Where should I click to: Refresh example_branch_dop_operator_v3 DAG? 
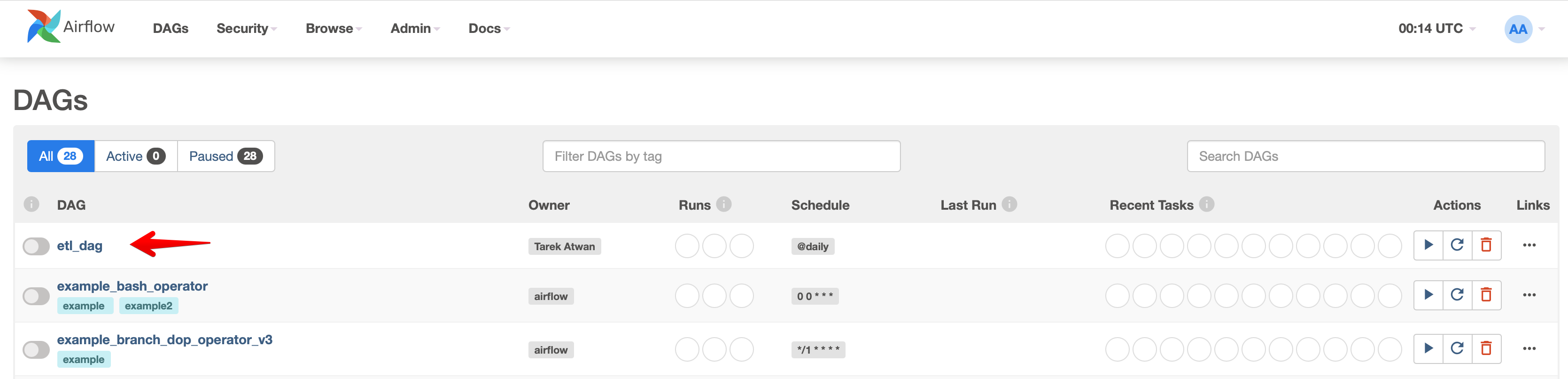(1457, 348)
